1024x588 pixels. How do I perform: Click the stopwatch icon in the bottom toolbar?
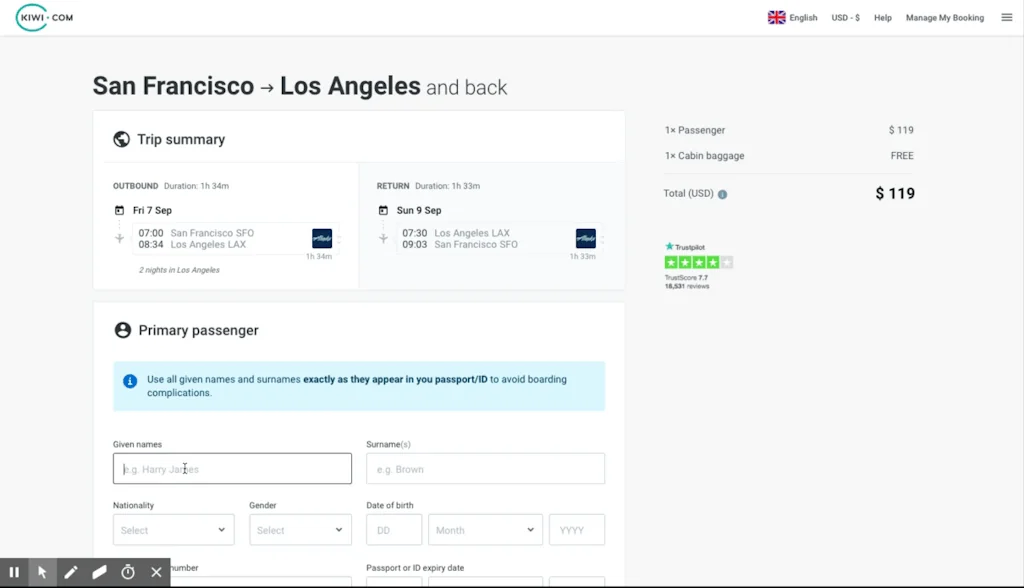(x=127, y=572)
